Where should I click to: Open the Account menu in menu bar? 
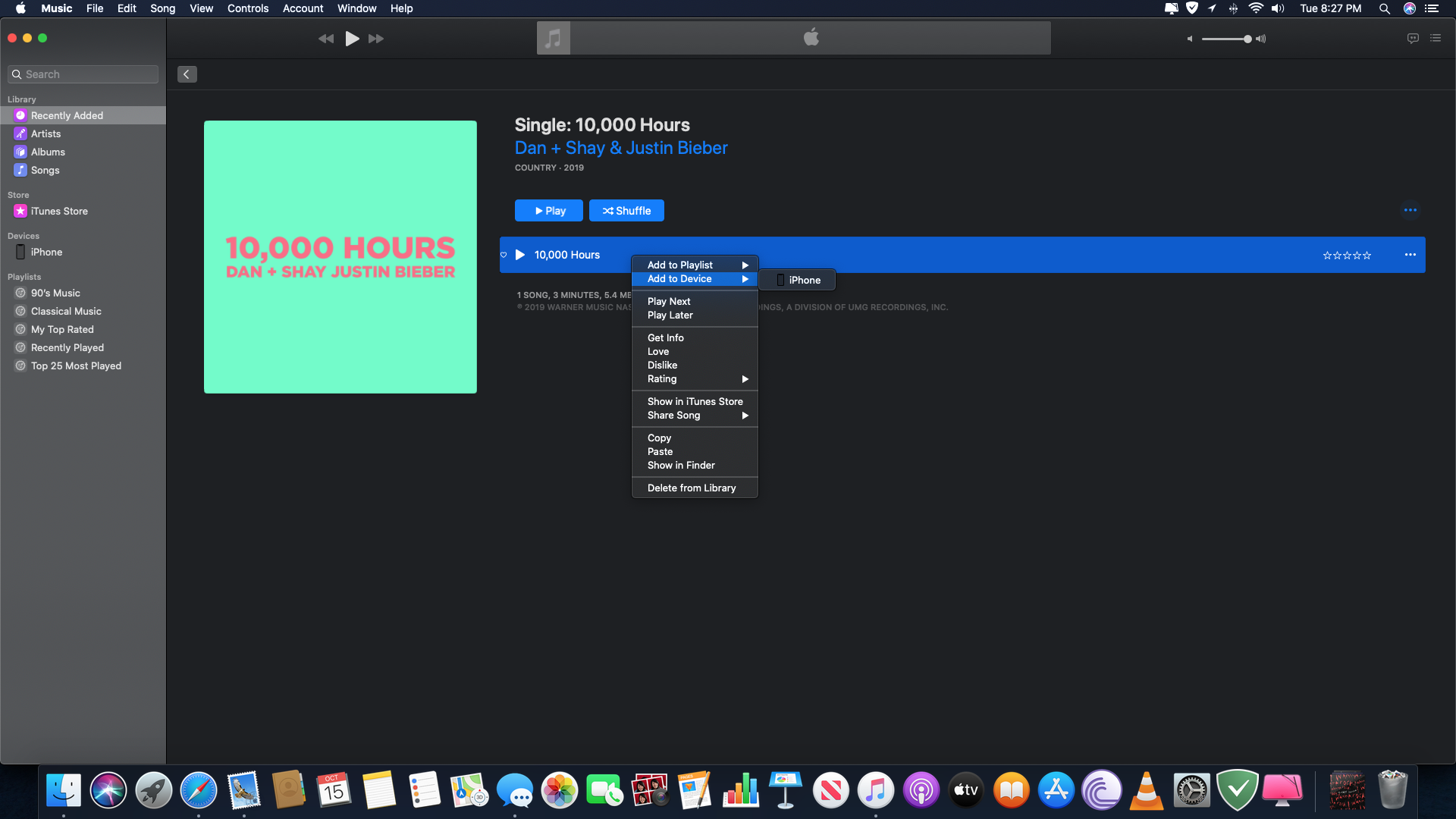coord(303,8)
